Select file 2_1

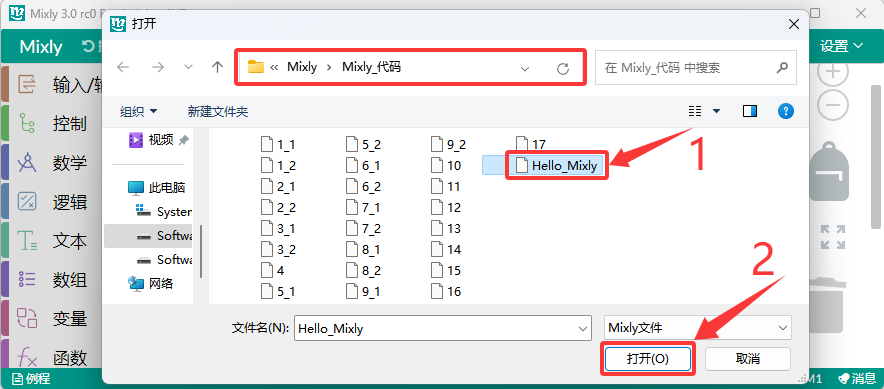(278, 187)
